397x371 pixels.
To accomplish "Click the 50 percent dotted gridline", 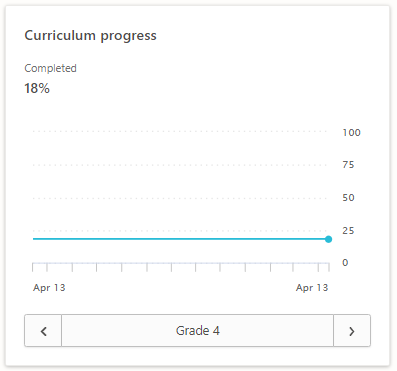I will click(x=180, y=198).
